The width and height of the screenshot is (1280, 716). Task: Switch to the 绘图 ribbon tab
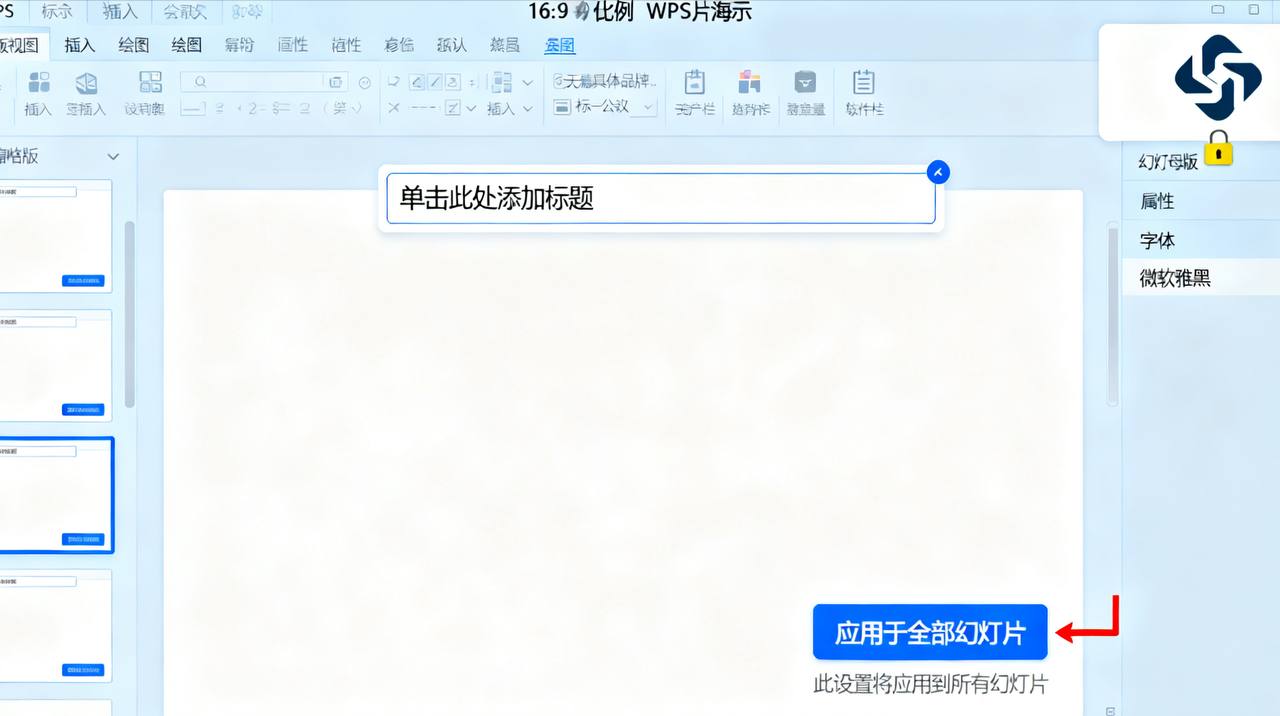coord(132,45)
